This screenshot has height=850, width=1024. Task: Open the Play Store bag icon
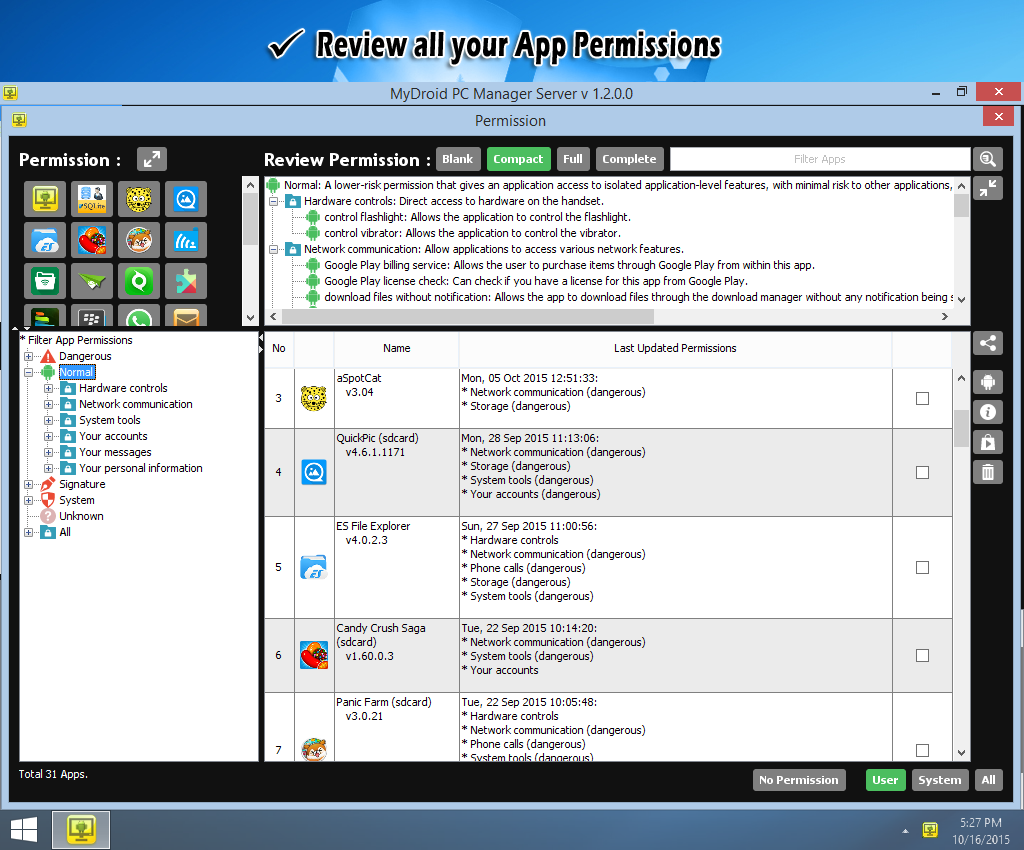988,442
